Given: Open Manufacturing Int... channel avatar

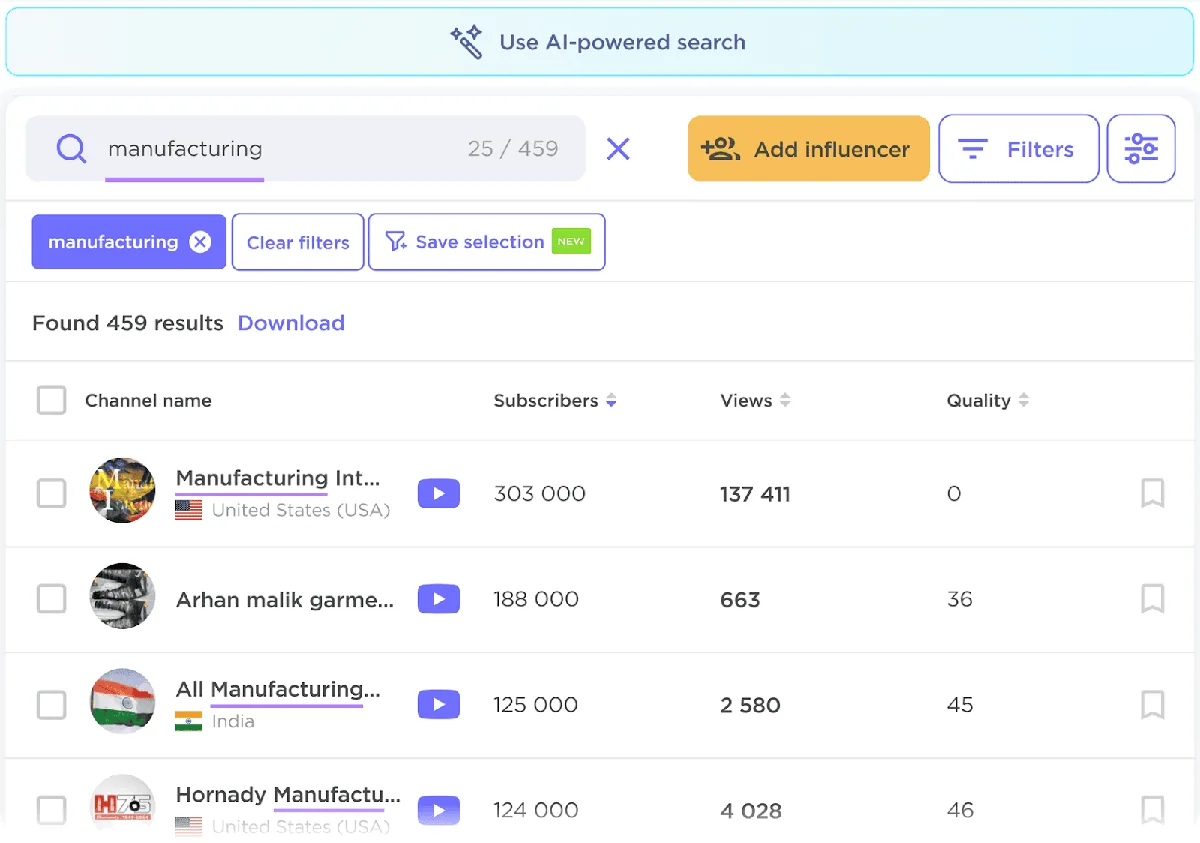Looking at the screenshot, I should [x=122, y=491].
